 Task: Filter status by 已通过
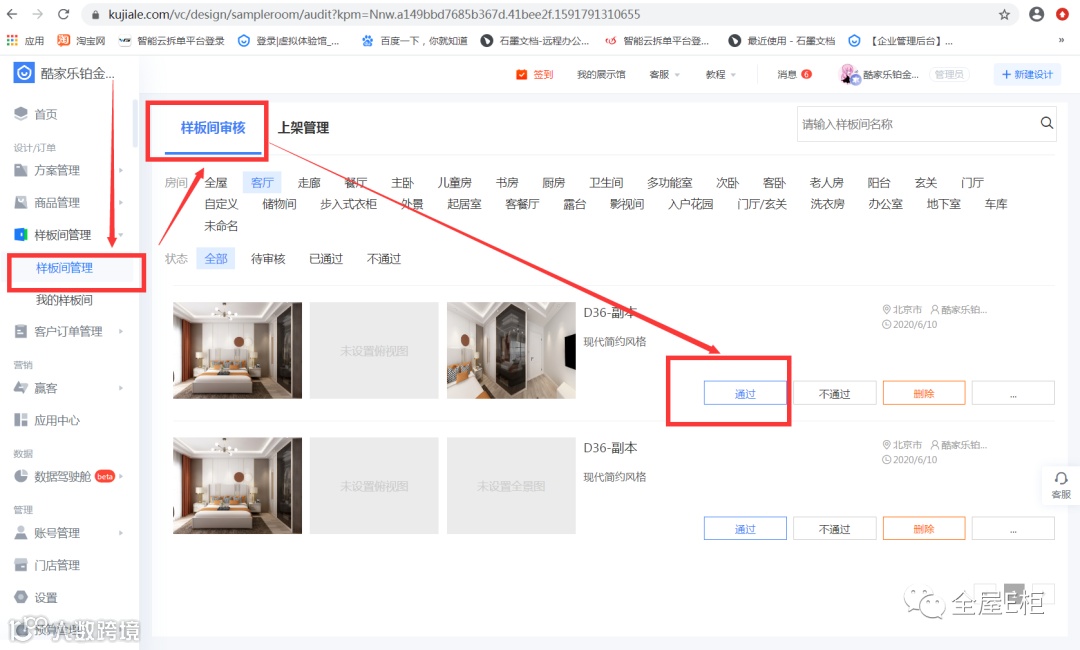click(326, 258)
